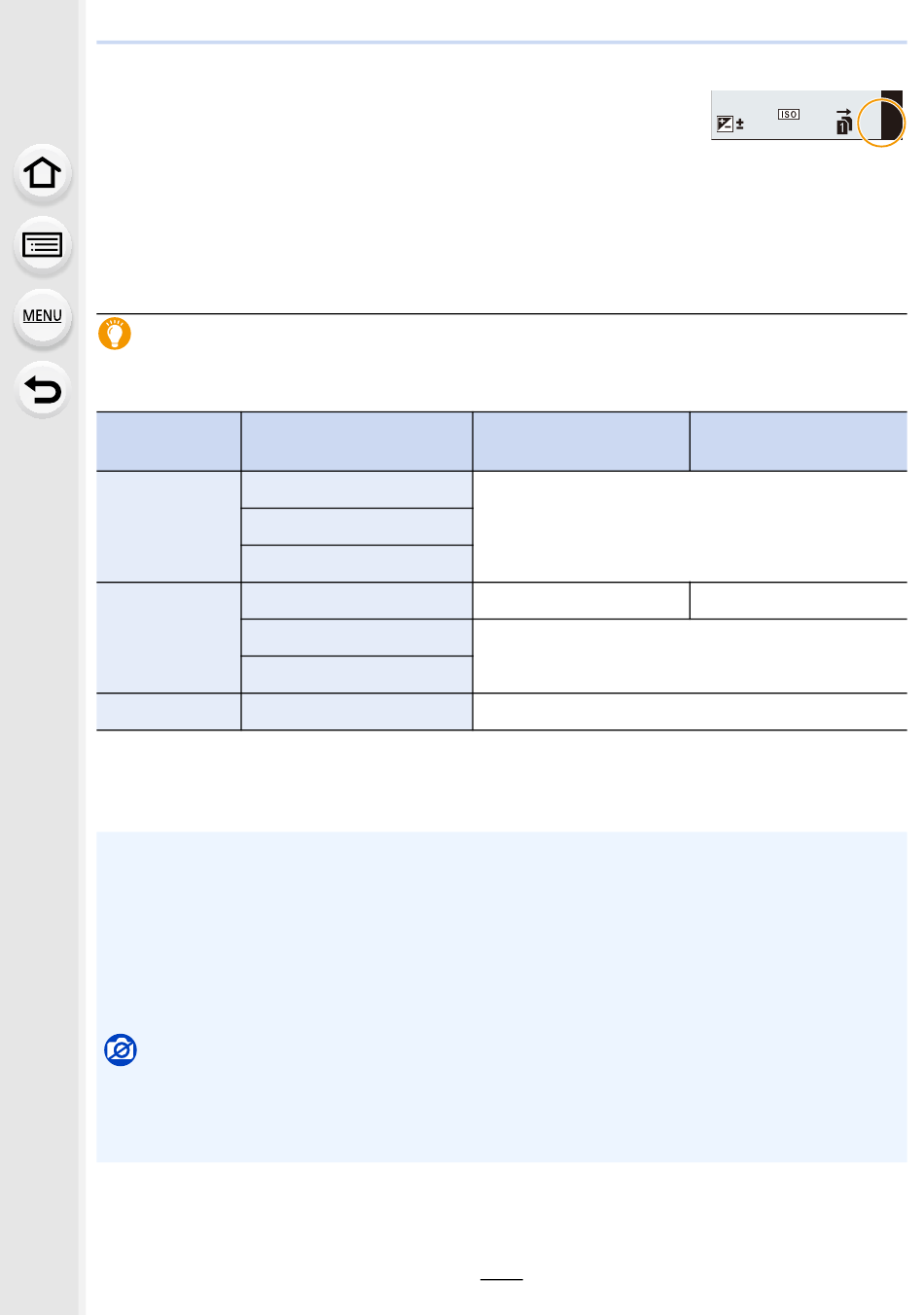Click the return back arrow icon
Screen dimensions: 924x1315
coord(42,389)
